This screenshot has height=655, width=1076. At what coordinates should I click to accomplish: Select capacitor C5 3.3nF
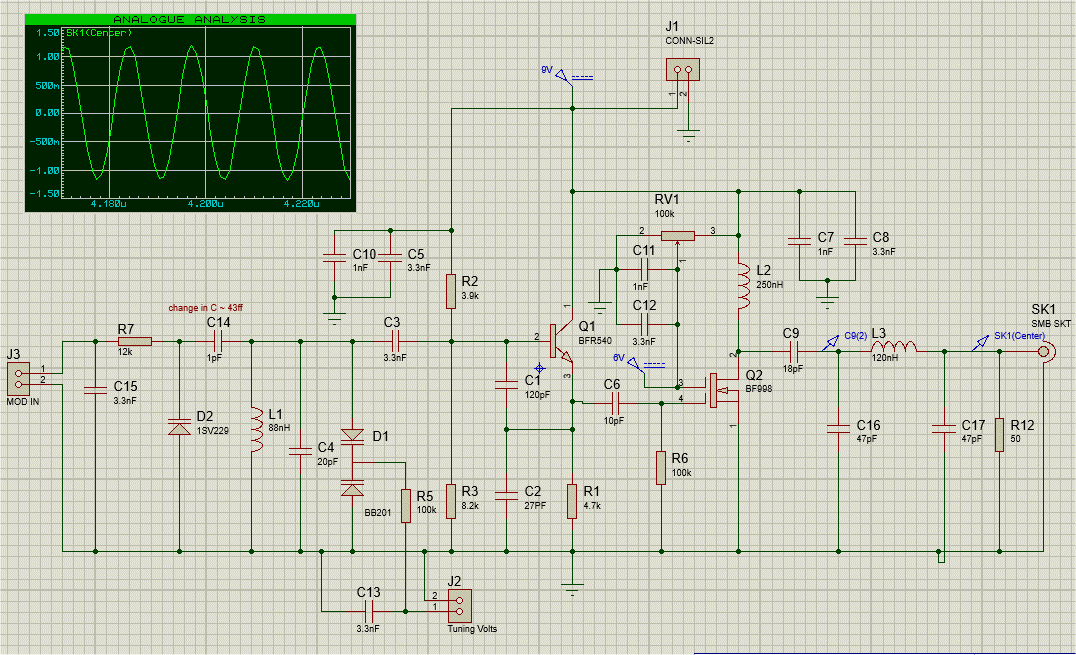(x=390, y=258)
